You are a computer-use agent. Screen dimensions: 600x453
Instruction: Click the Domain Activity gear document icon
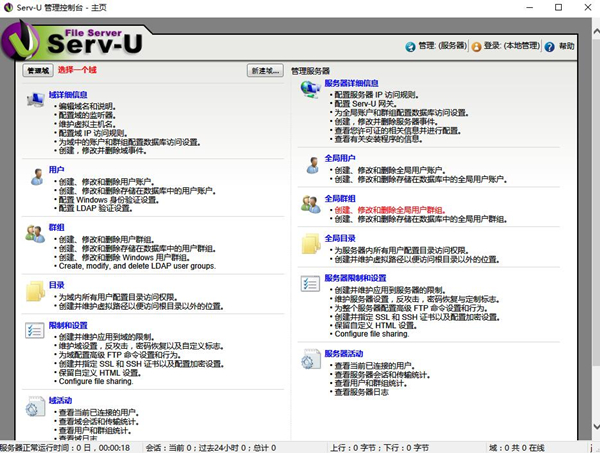(35, 407)
